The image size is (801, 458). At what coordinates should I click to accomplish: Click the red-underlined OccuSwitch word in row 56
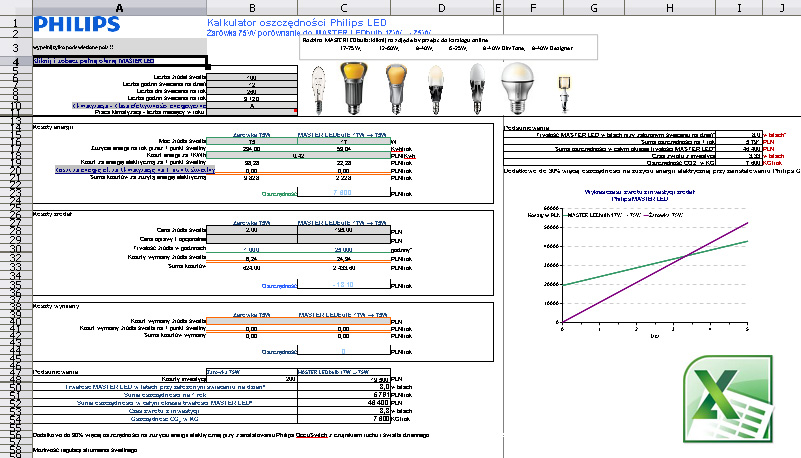(x=311, y=435)
